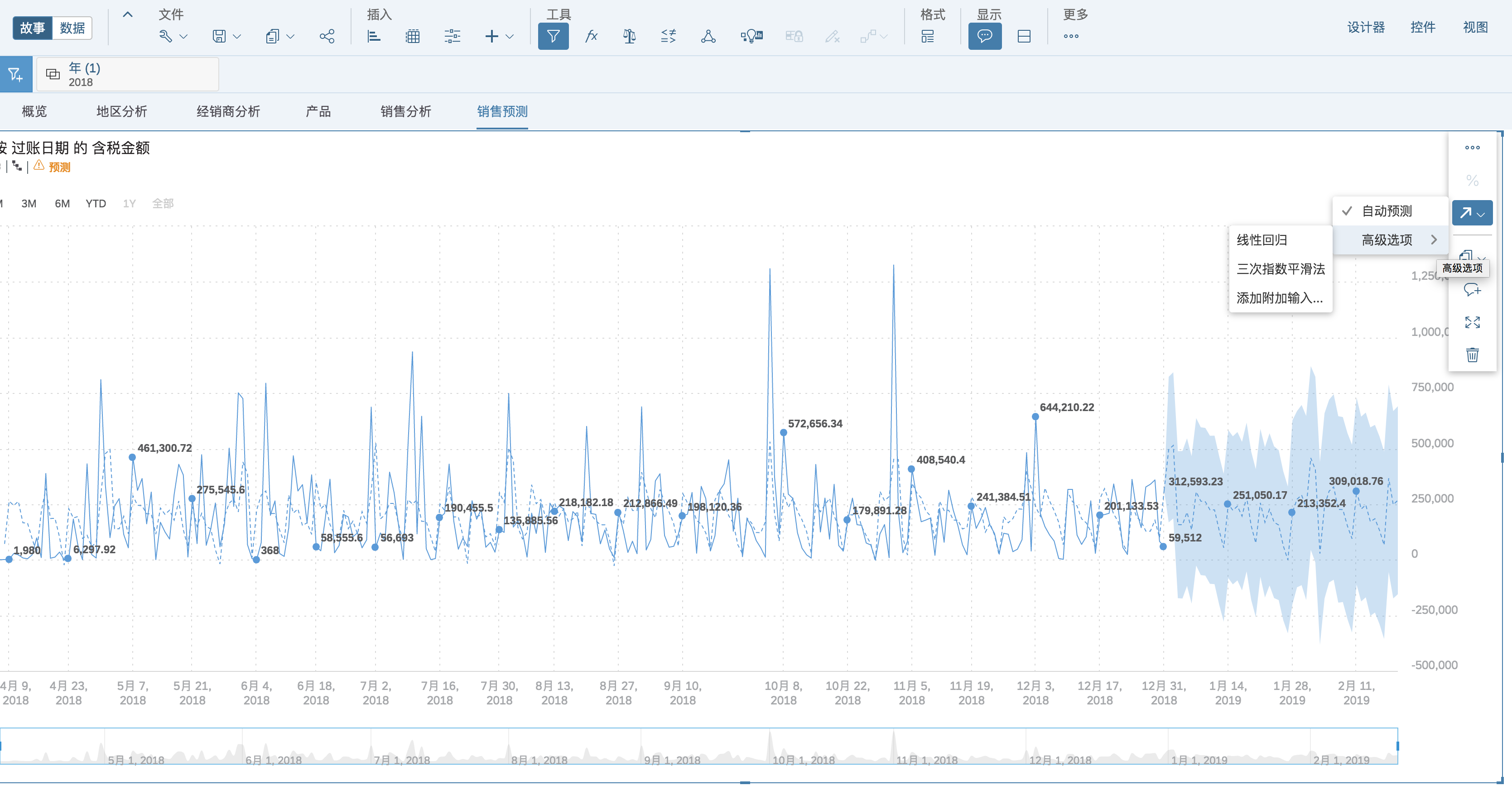Click the smart insights lightbulb icon
1512x795 pixels.
pos(751,36)
